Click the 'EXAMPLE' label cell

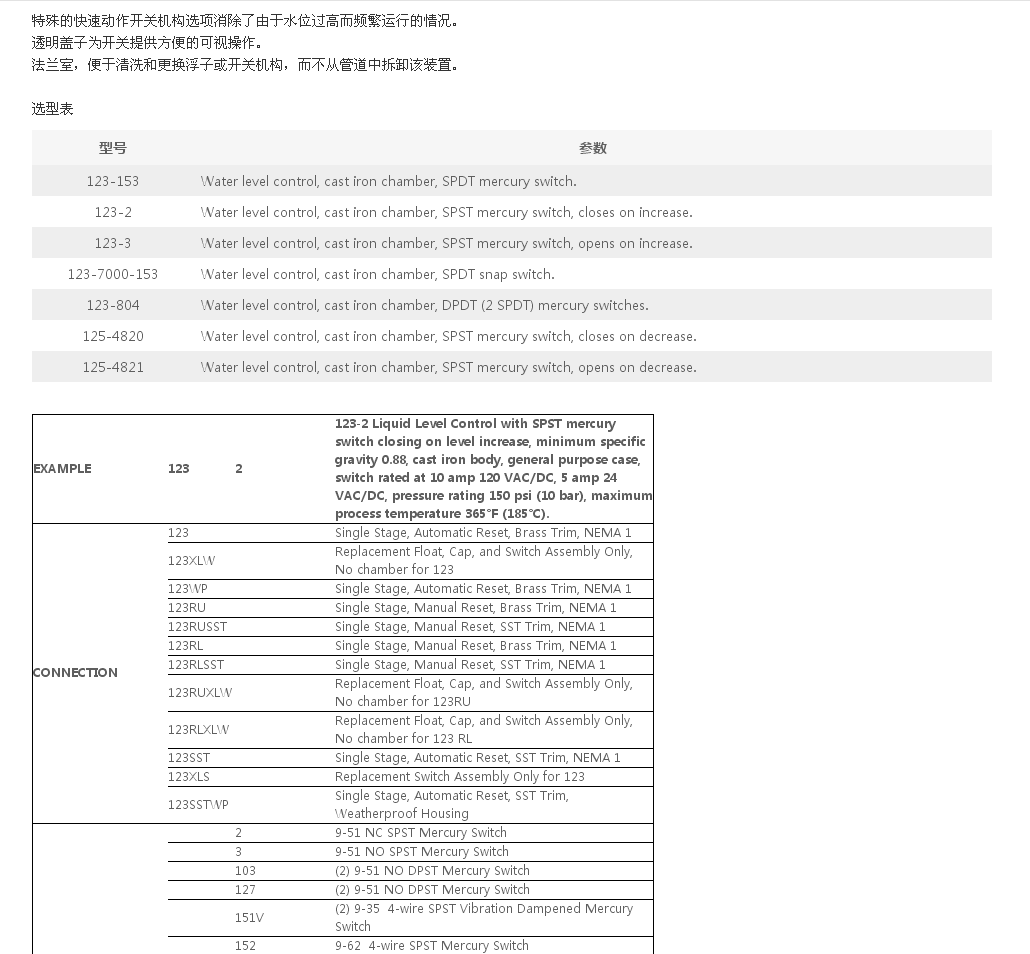pos(62,468)
